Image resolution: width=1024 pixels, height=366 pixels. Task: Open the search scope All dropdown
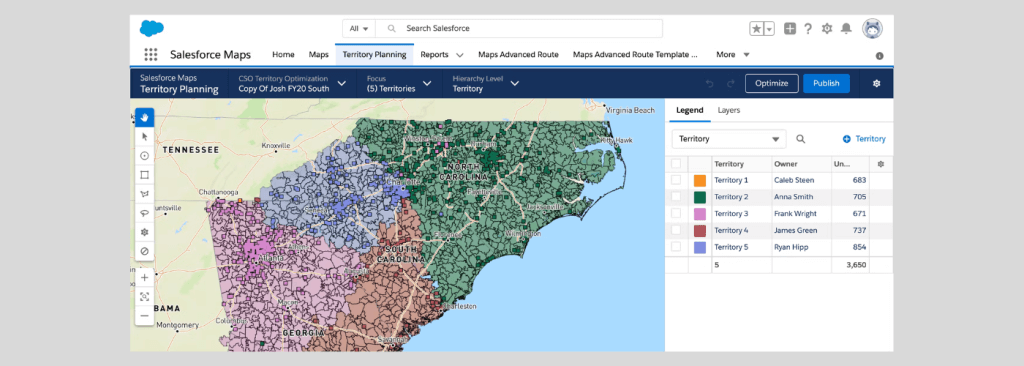click(359, 29)
